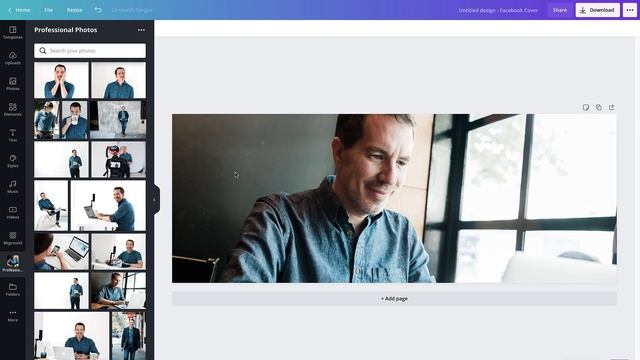Click the Share button
Screen dimensions: 640x360
(x=560, y=10)
